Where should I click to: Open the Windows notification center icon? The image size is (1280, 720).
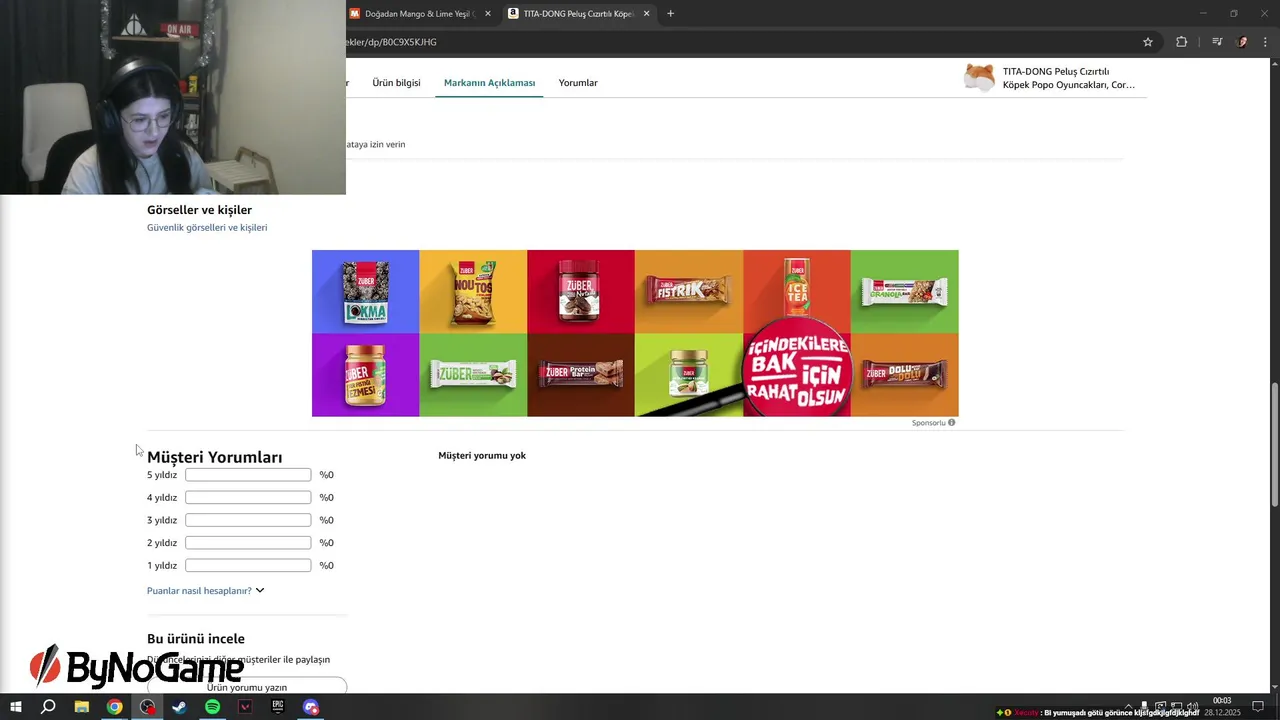coord(1258,707)
